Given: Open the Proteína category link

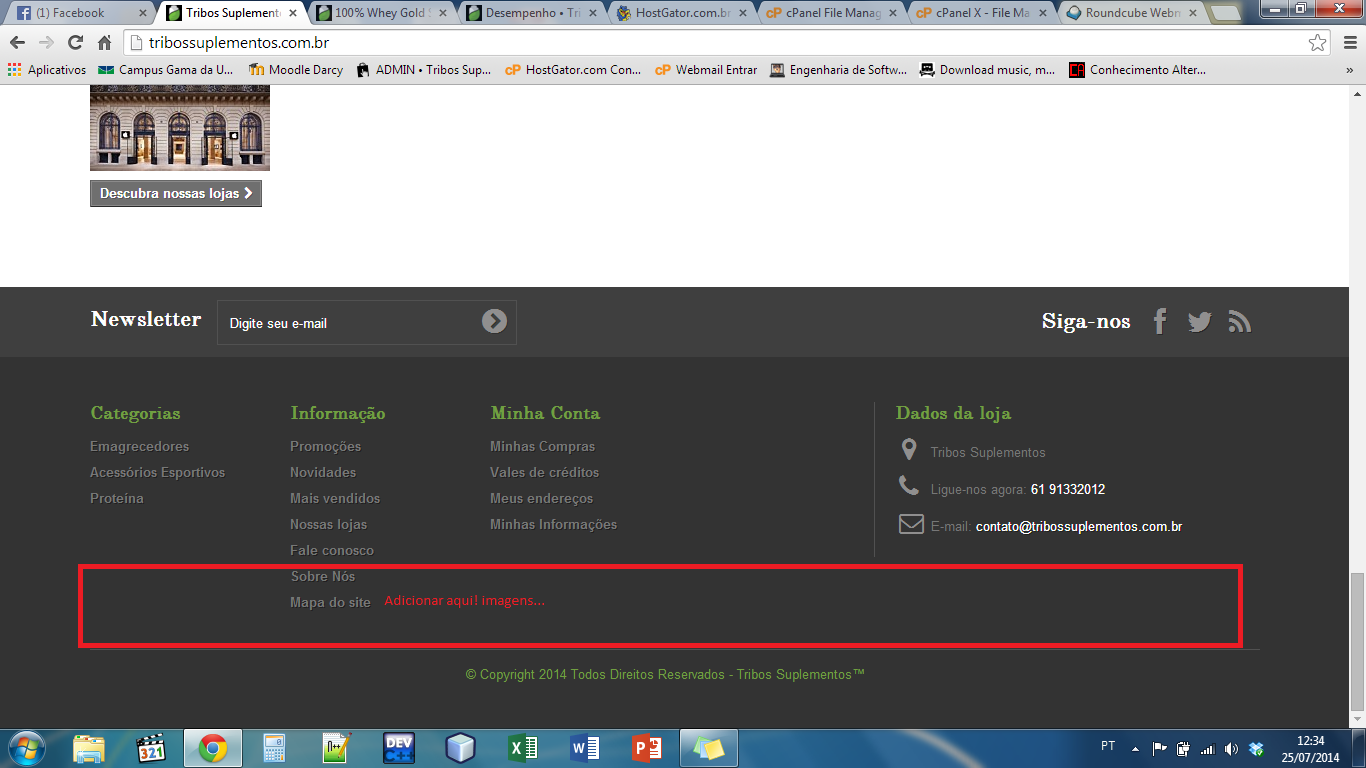Looking at the screenshot, I should pos(117,498).
